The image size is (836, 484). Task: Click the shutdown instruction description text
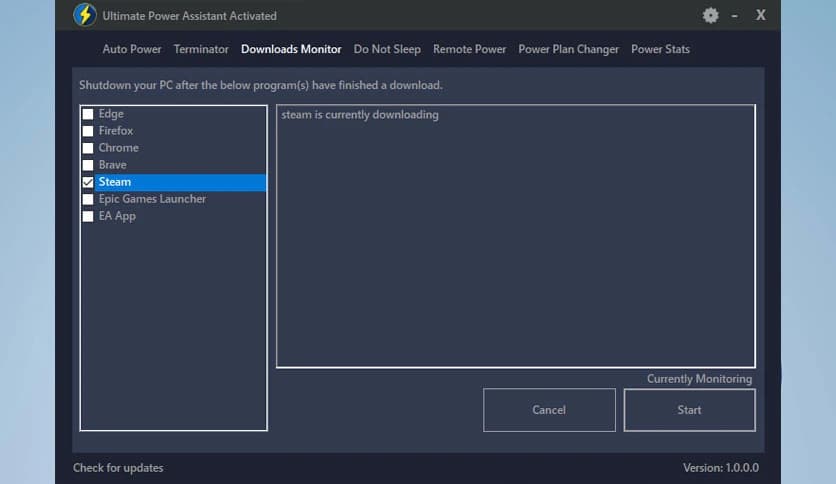click(x=261, y=85)
